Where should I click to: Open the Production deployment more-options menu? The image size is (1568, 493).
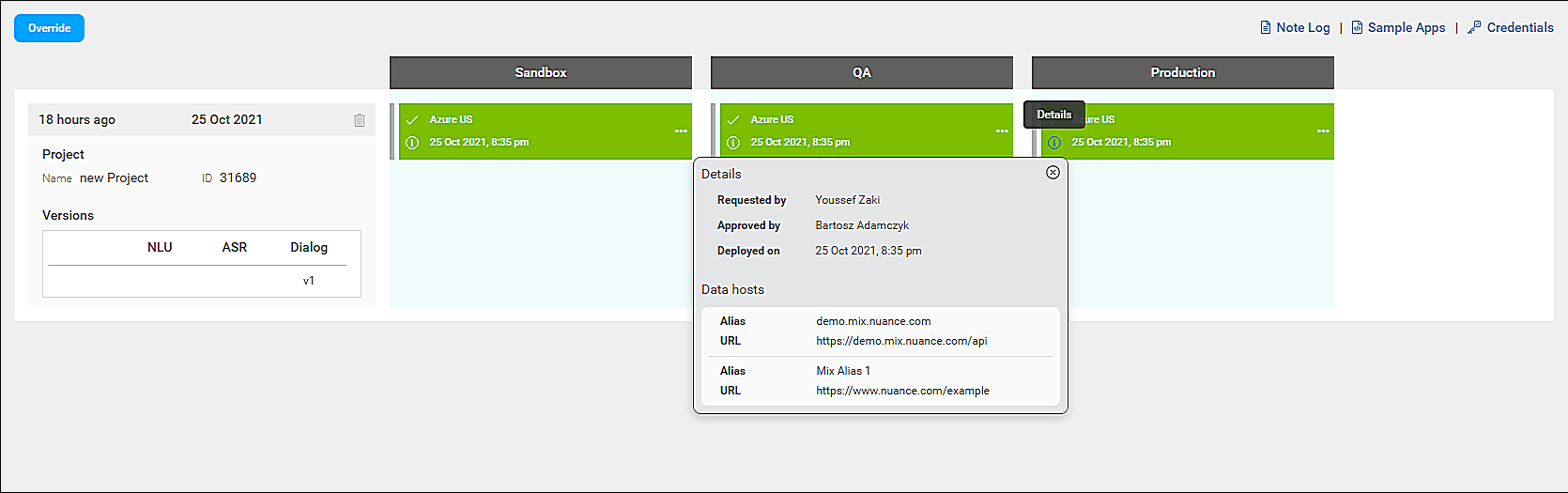point(1323,131)
